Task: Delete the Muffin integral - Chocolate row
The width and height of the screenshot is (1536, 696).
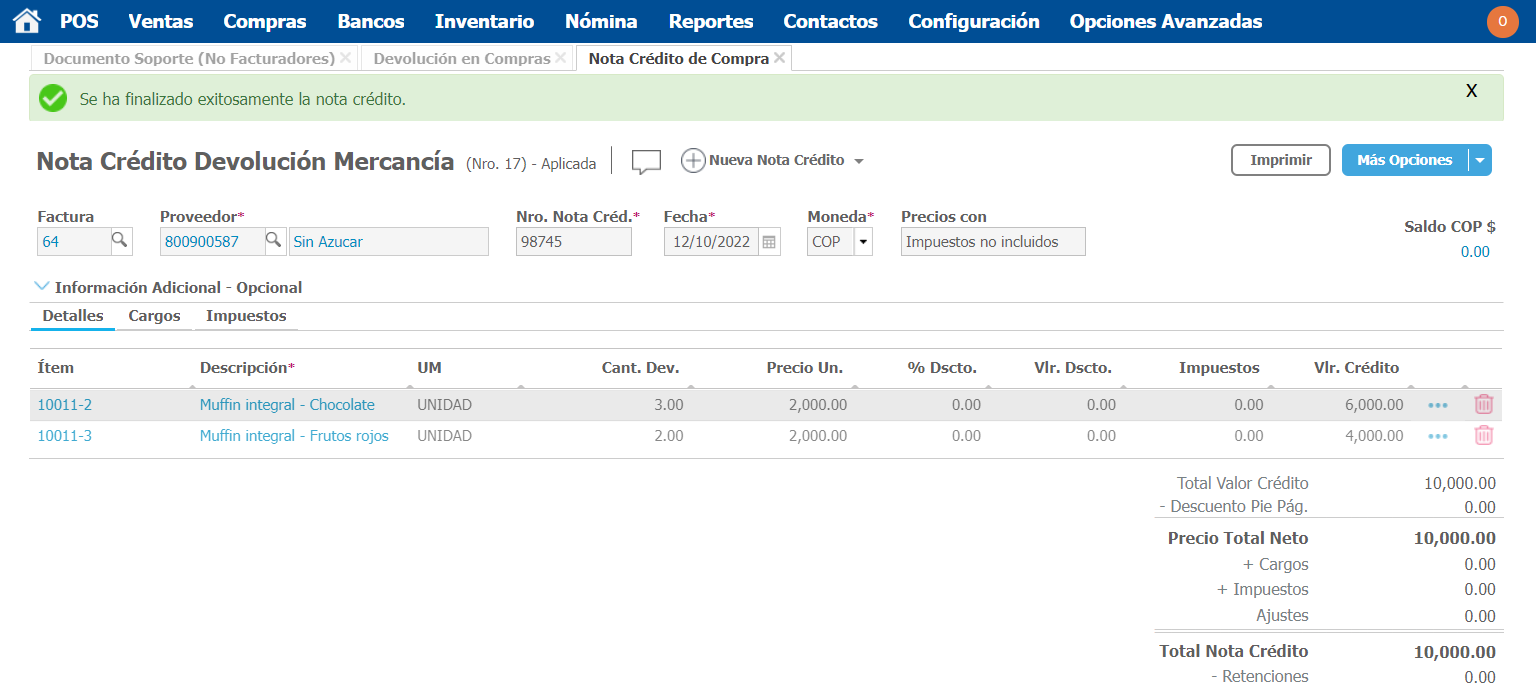Action: point(1484,405)
